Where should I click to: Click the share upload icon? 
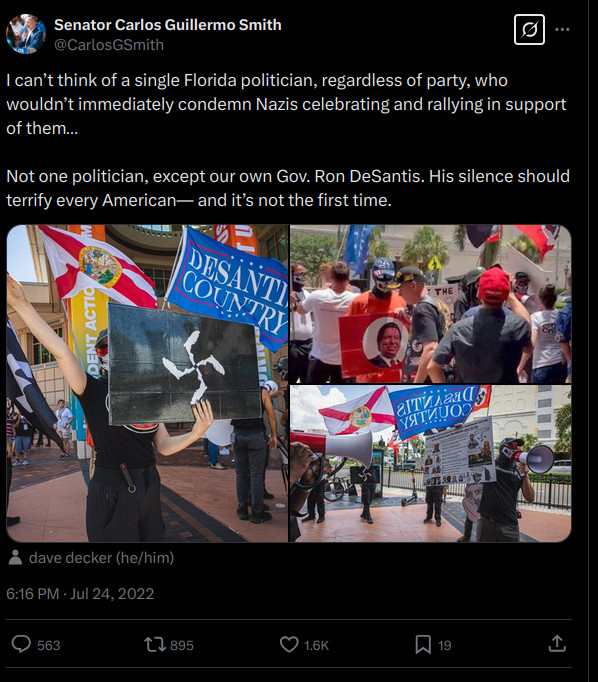(557, 644)
